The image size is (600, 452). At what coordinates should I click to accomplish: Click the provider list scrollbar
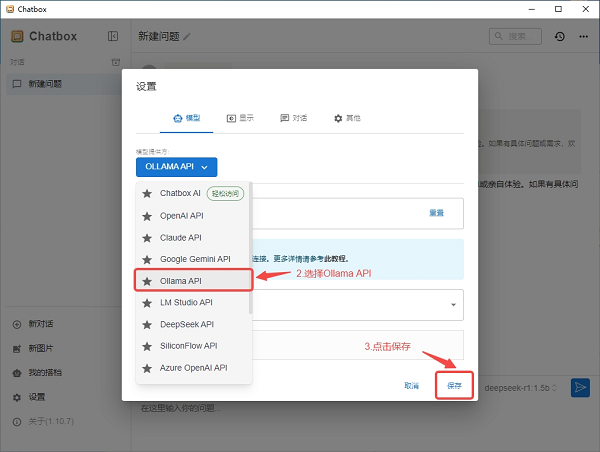pyautogui.click(x=251, y=249)
